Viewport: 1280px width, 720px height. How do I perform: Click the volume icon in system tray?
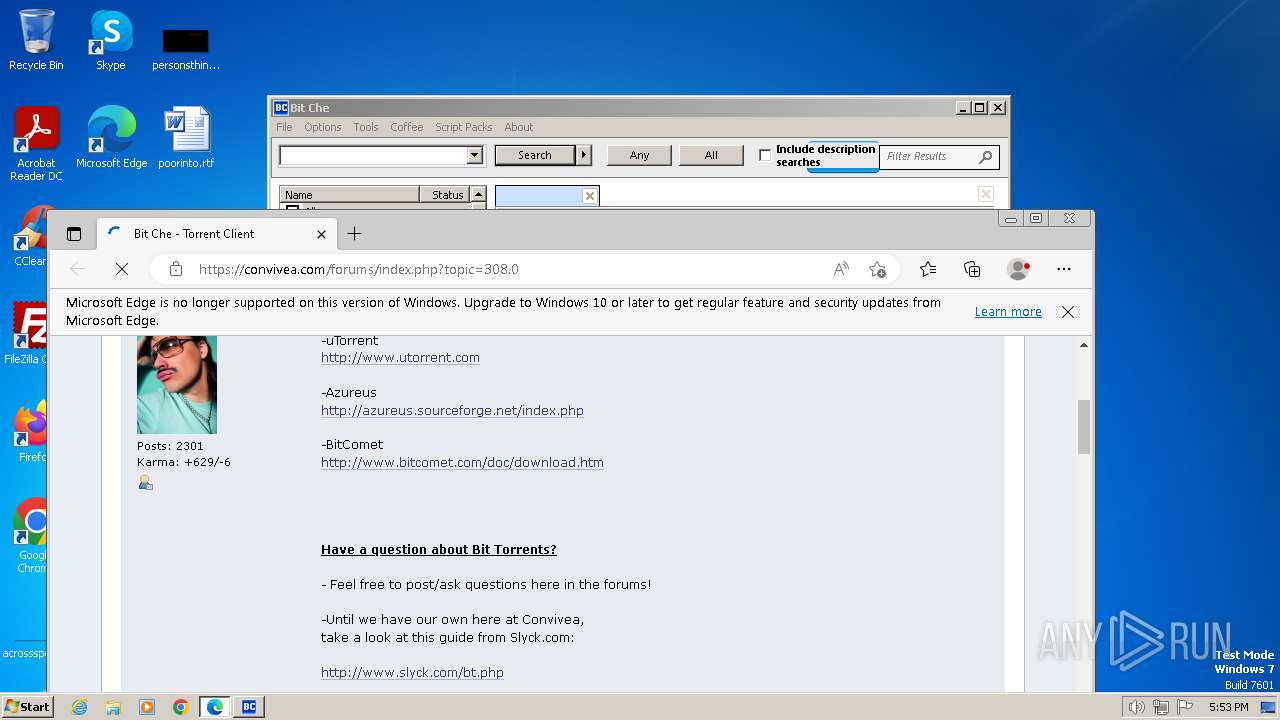1136,707
